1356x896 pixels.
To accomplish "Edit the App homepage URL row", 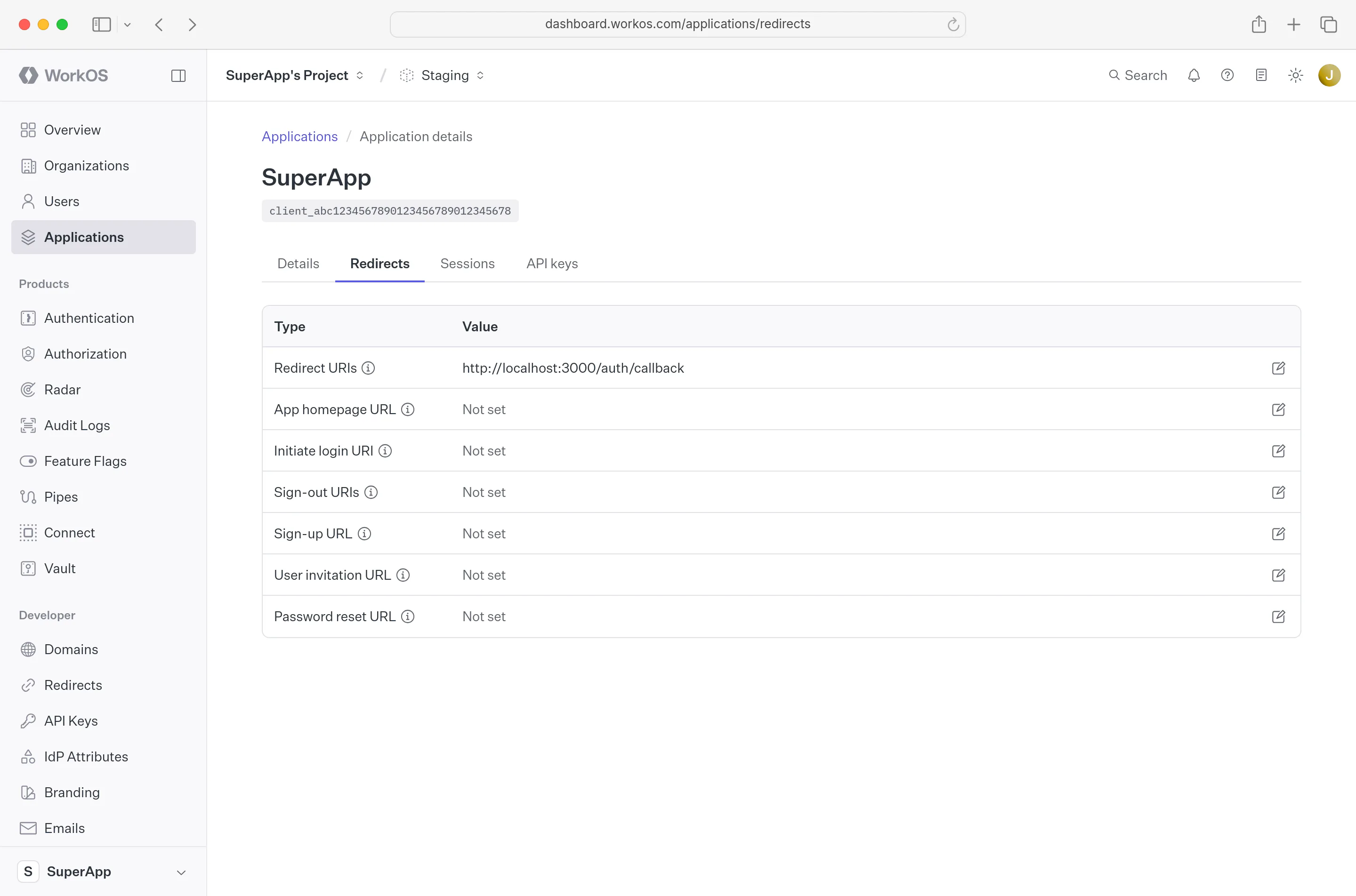I will pos(1278,409).
